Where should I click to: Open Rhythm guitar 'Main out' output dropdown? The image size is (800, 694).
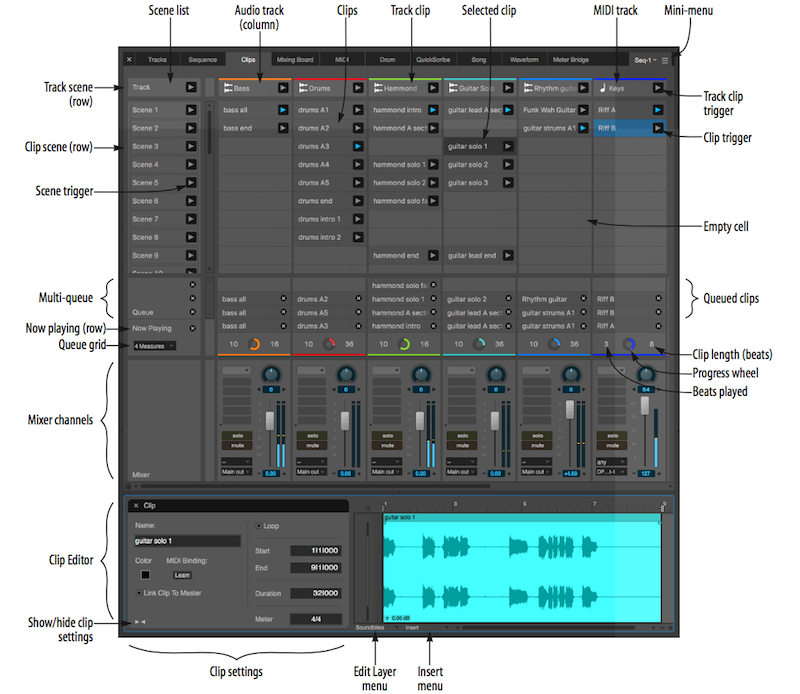536,472
